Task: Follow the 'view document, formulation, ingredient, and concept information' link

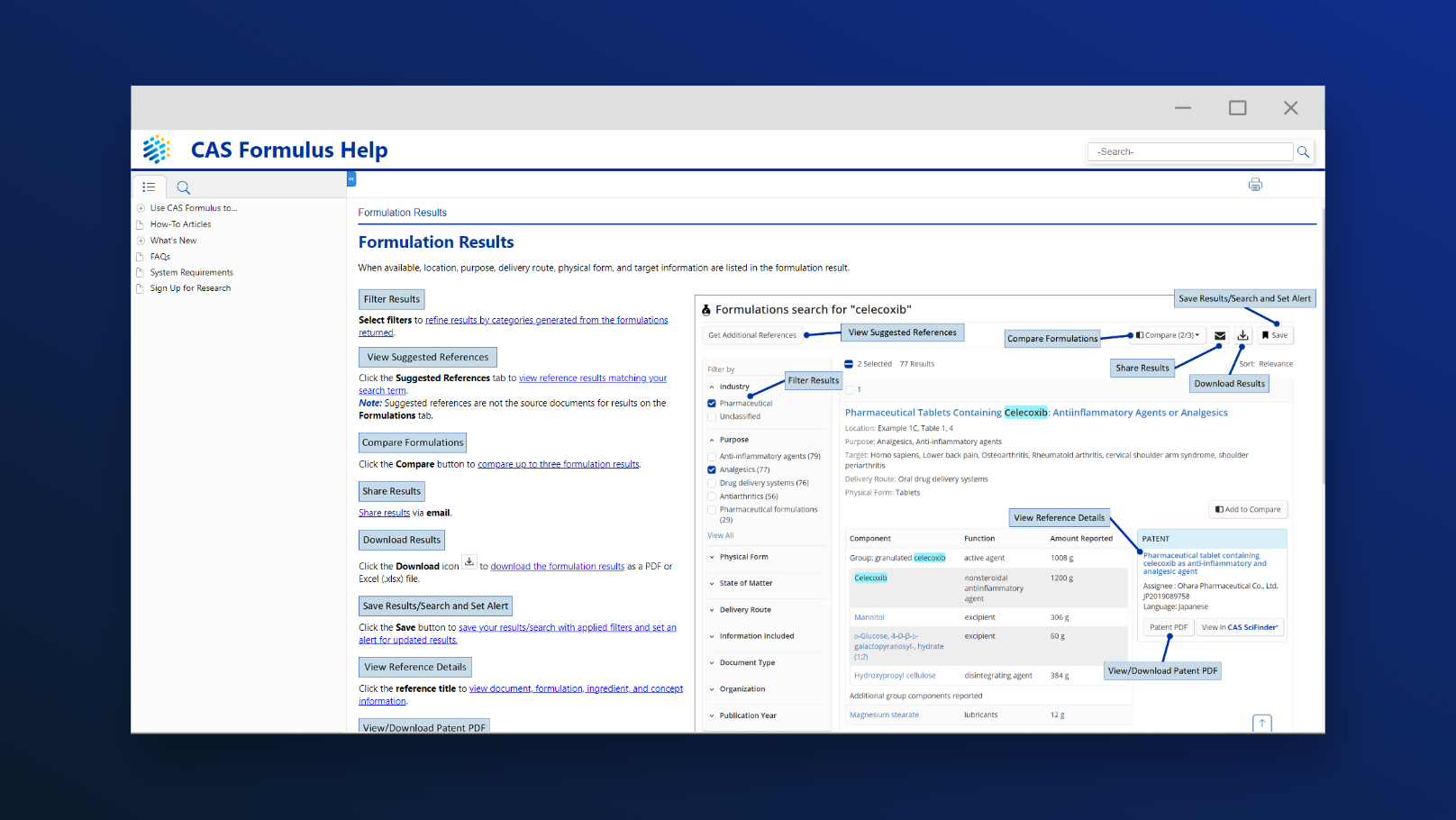Action: tap(576, 689)
